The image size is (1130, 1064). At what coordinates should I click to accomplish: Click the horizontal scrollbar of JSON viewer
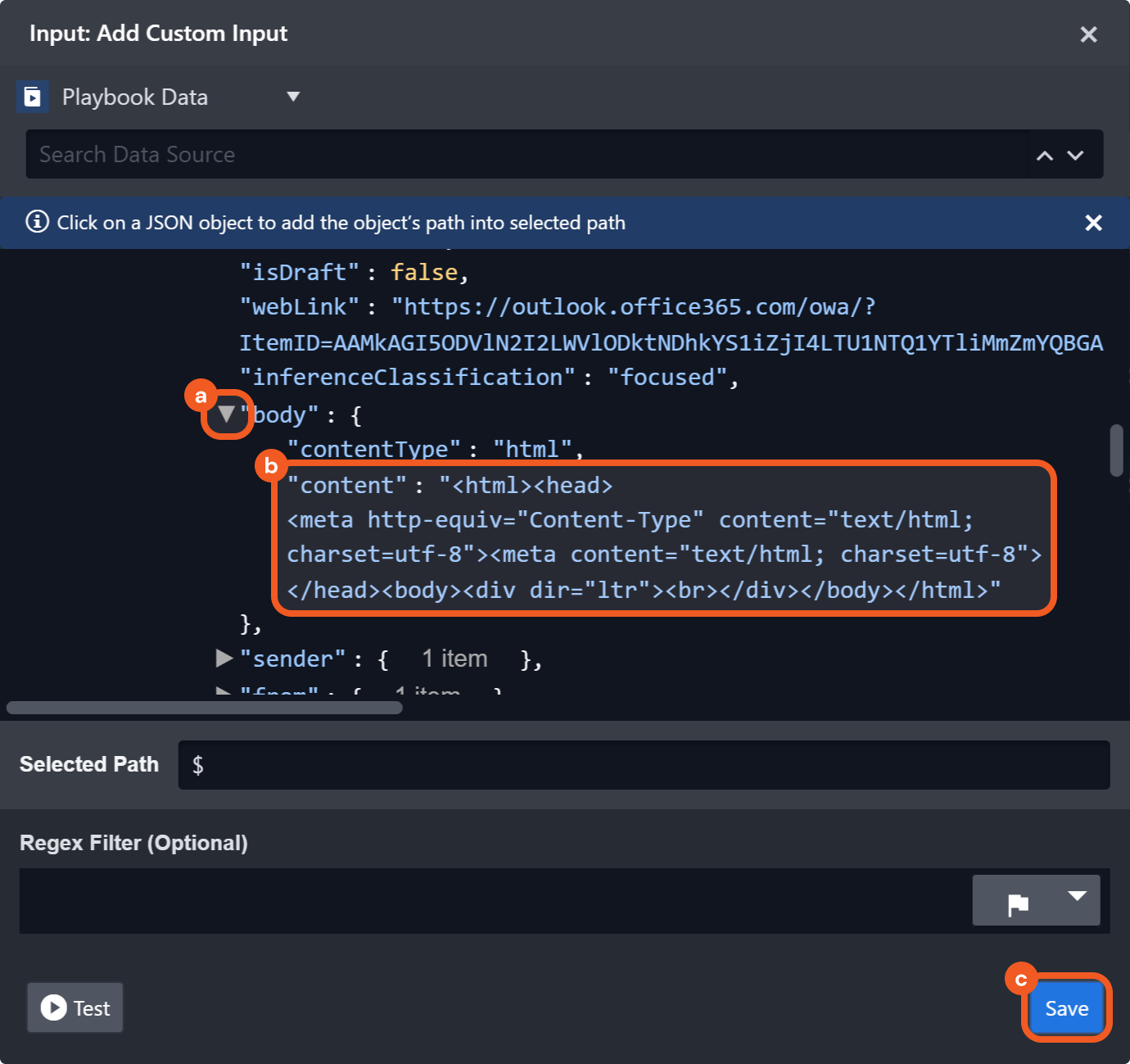pyautogui.click(x=205, y=708)
